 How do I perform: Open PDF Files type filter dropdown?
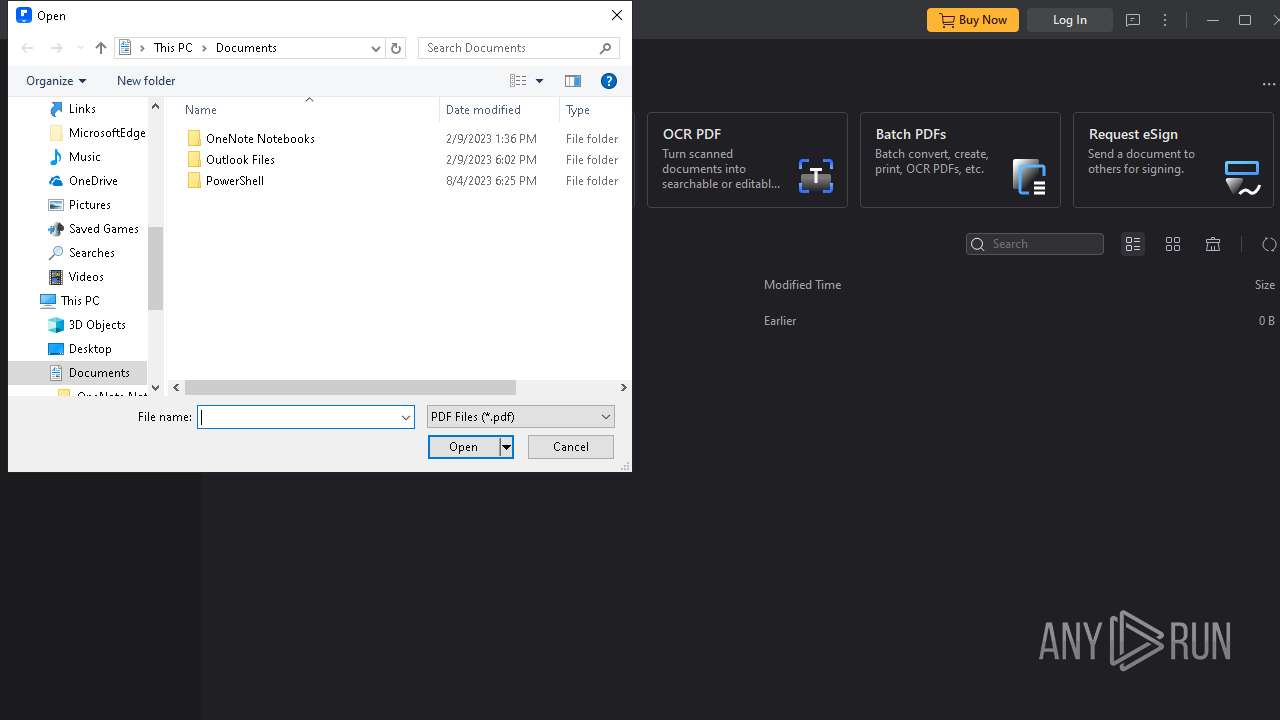tap(521, 417)
